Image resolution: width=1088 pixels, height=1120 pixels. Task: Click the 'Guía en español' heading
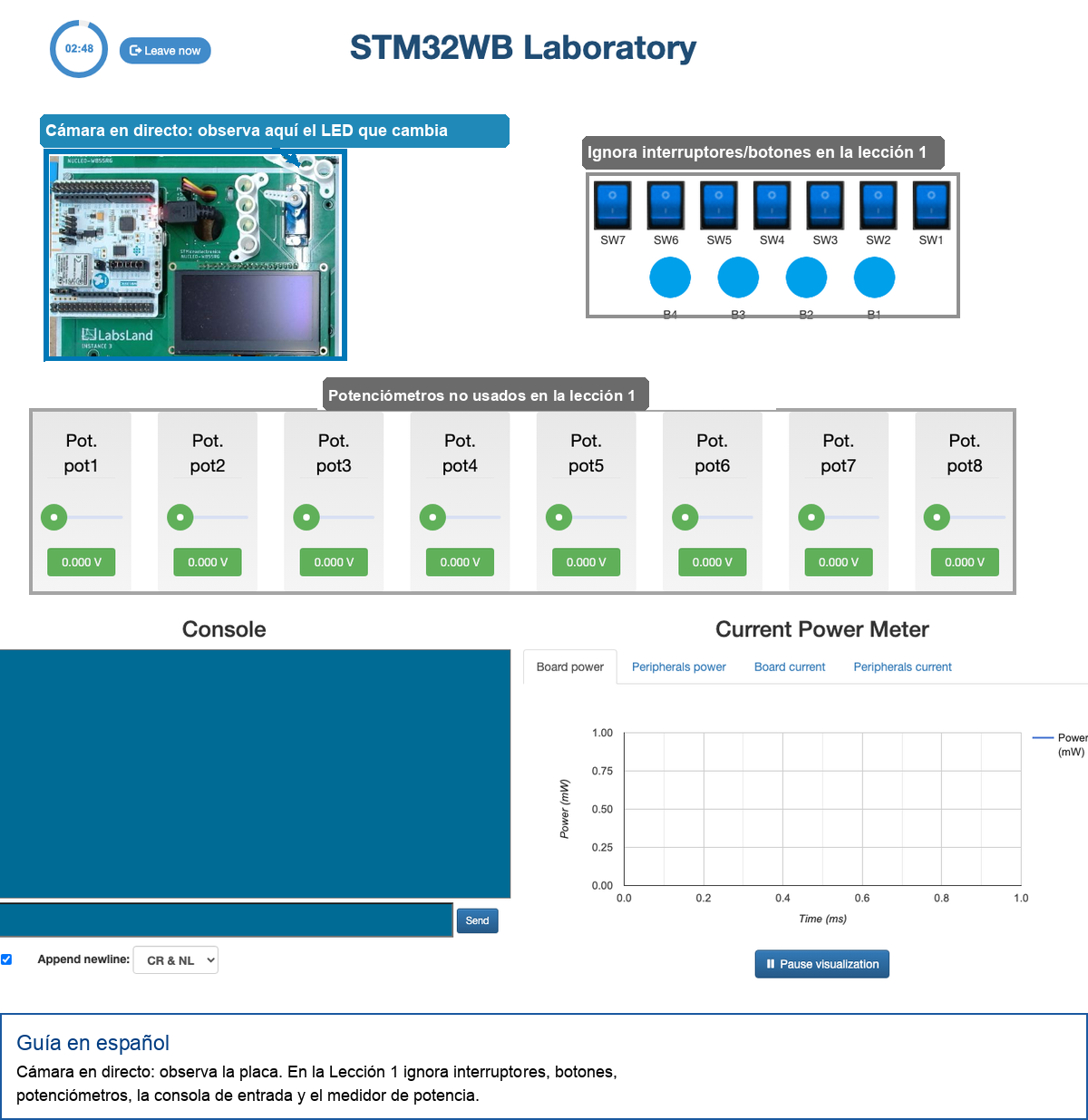pyautogui.click(x=93, y=1043)
